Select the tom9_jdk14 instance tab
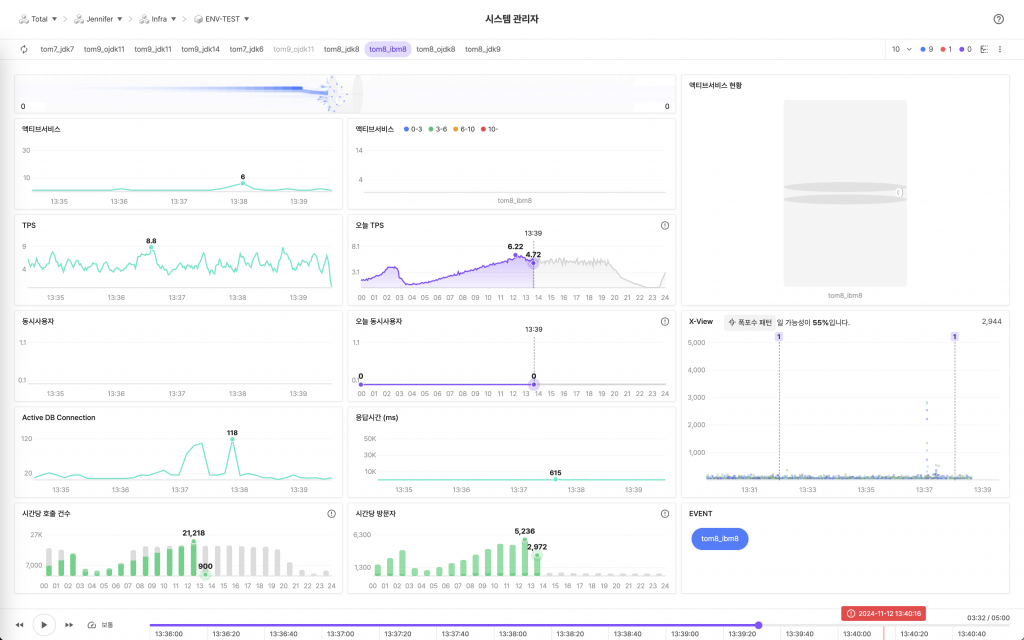The width and height of the screenshot is (1024, 640). [x=200, y=49]
